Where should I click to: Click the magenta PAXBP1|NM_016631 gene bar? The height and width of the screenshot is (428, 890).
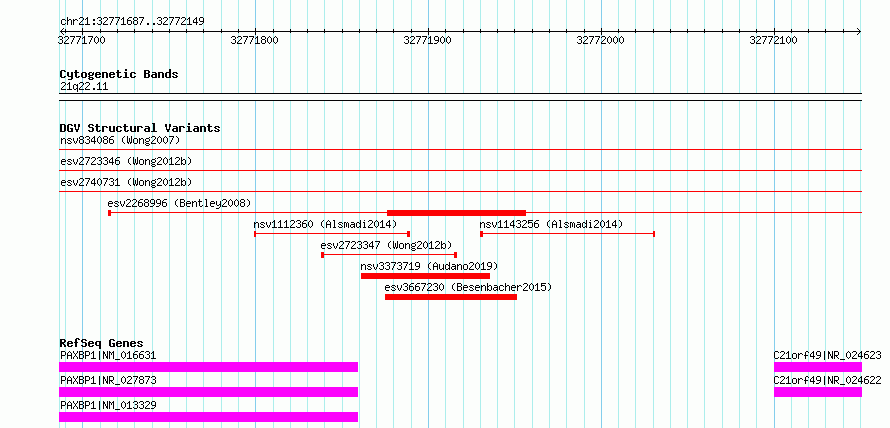pyautogui.click(x=208, y=367)
